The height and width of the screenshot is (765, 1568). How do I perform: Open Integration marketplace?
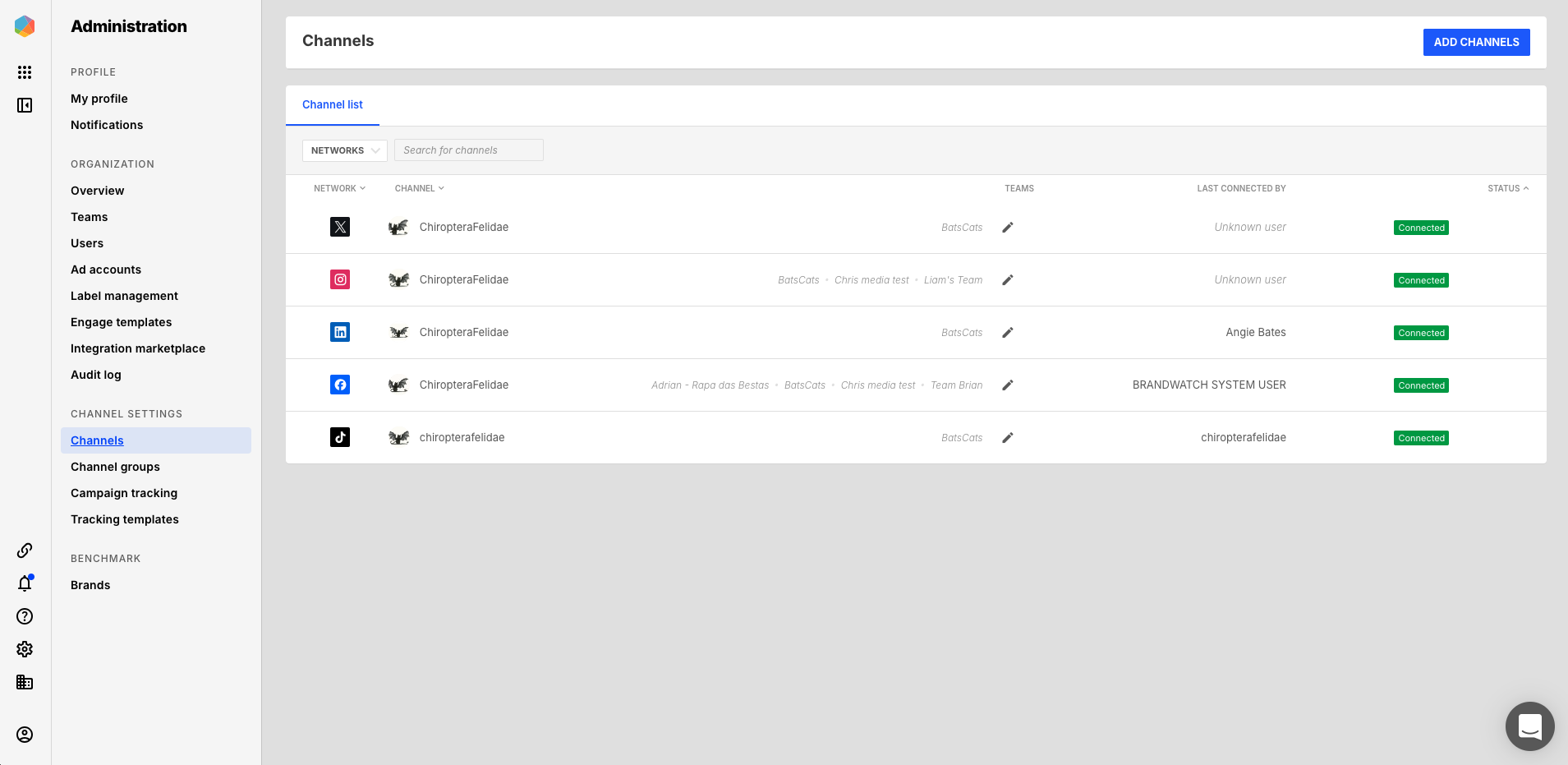tap(138, 348)
